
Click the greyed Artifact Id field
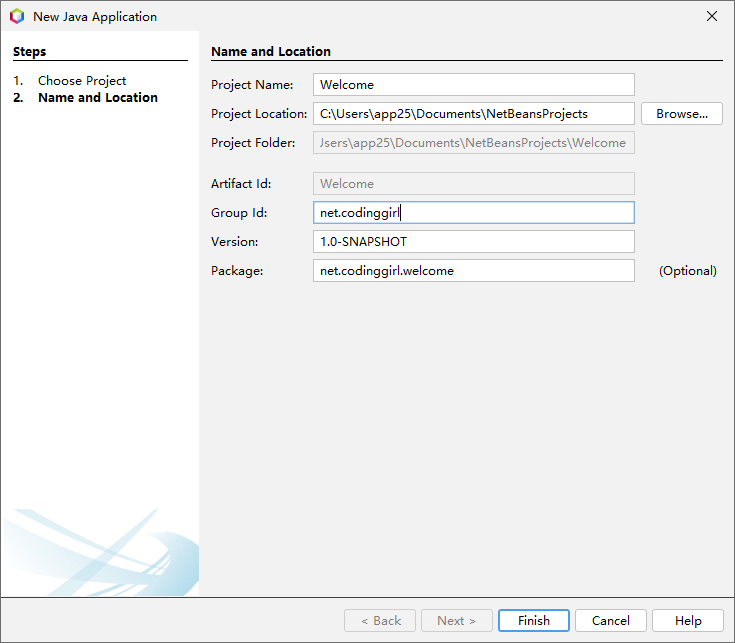473,184
